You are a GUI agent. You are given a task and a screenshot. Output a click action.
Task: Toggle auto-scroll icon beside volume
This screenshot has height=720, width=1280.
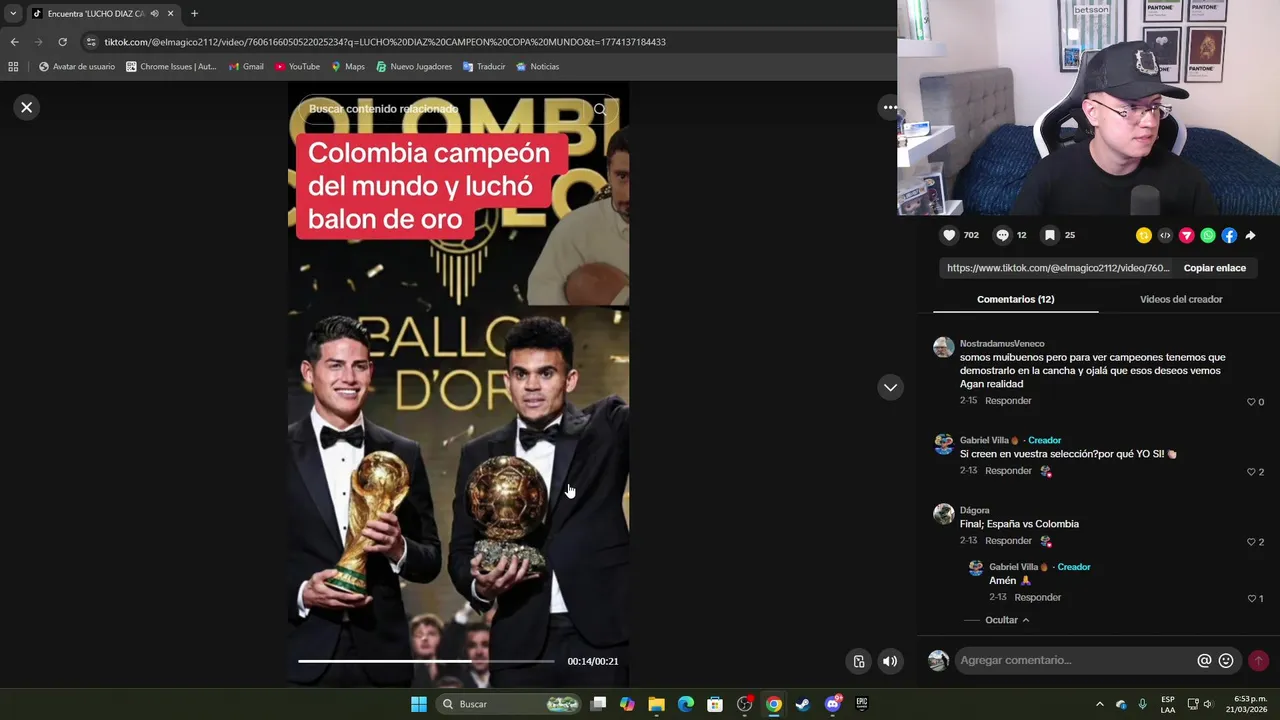coord(859,661)
